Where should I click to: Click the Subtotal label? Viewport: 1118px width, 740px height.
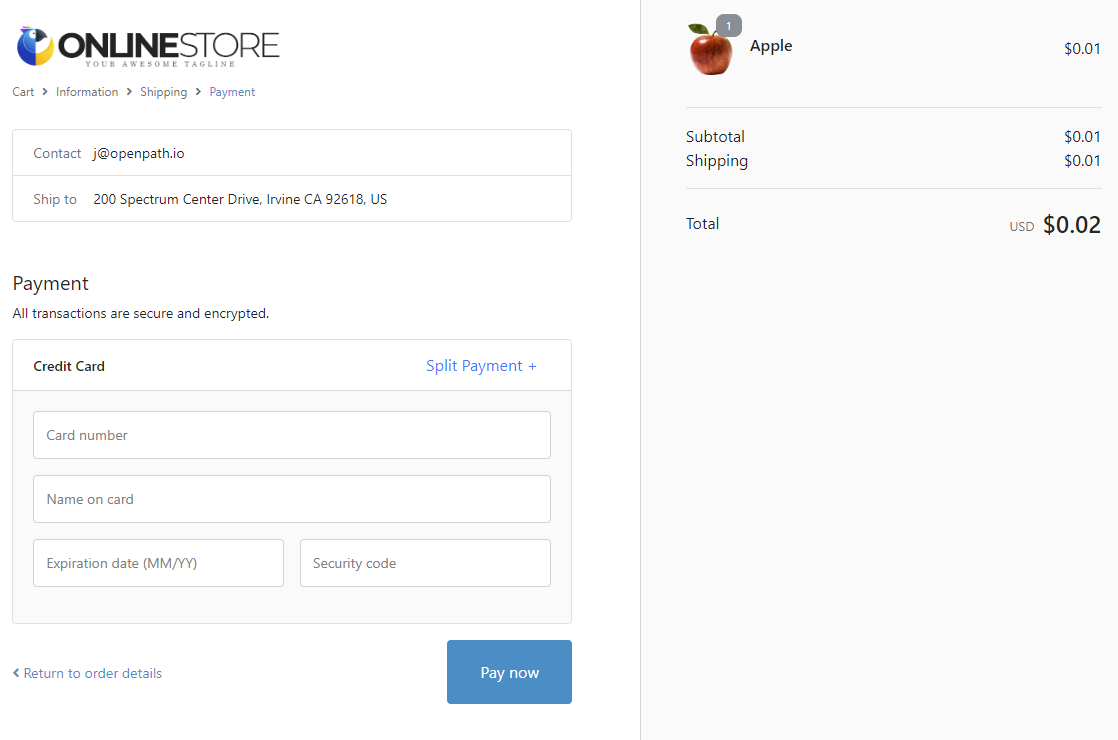tap(715, 137)
